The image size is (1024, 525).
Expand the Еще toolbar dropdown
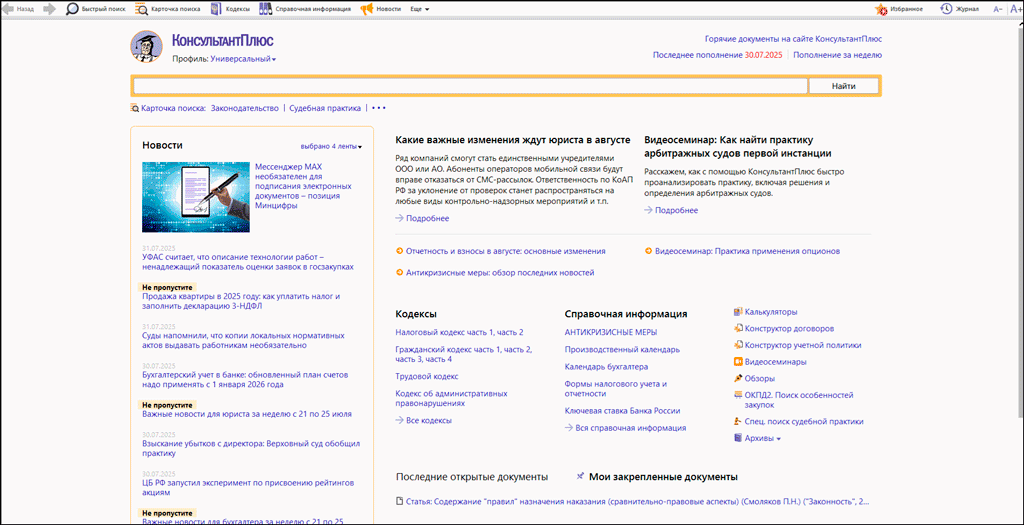[419, 9]
